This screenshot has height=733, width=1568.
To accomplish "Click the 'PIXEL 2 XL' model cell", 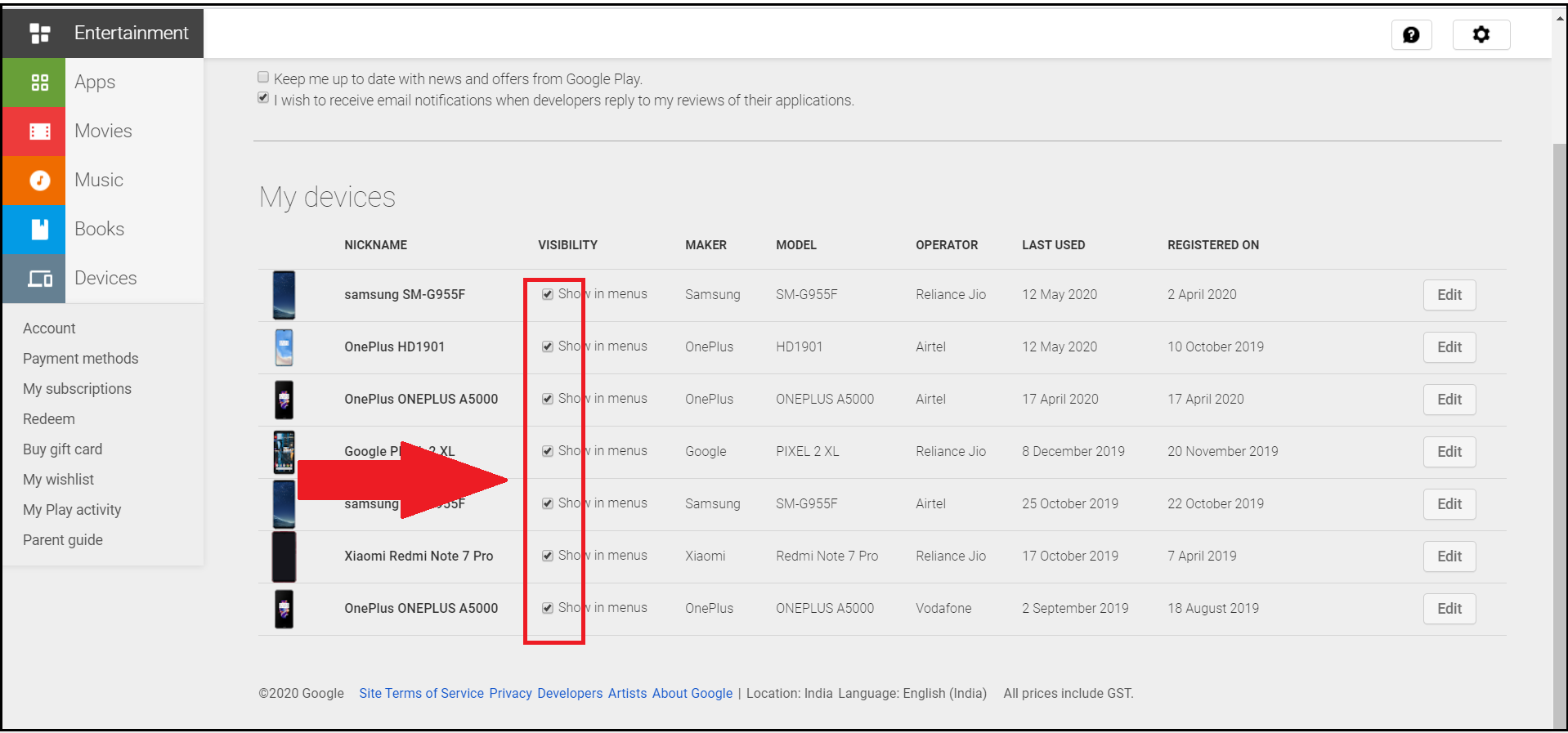I will coord(808,451).
